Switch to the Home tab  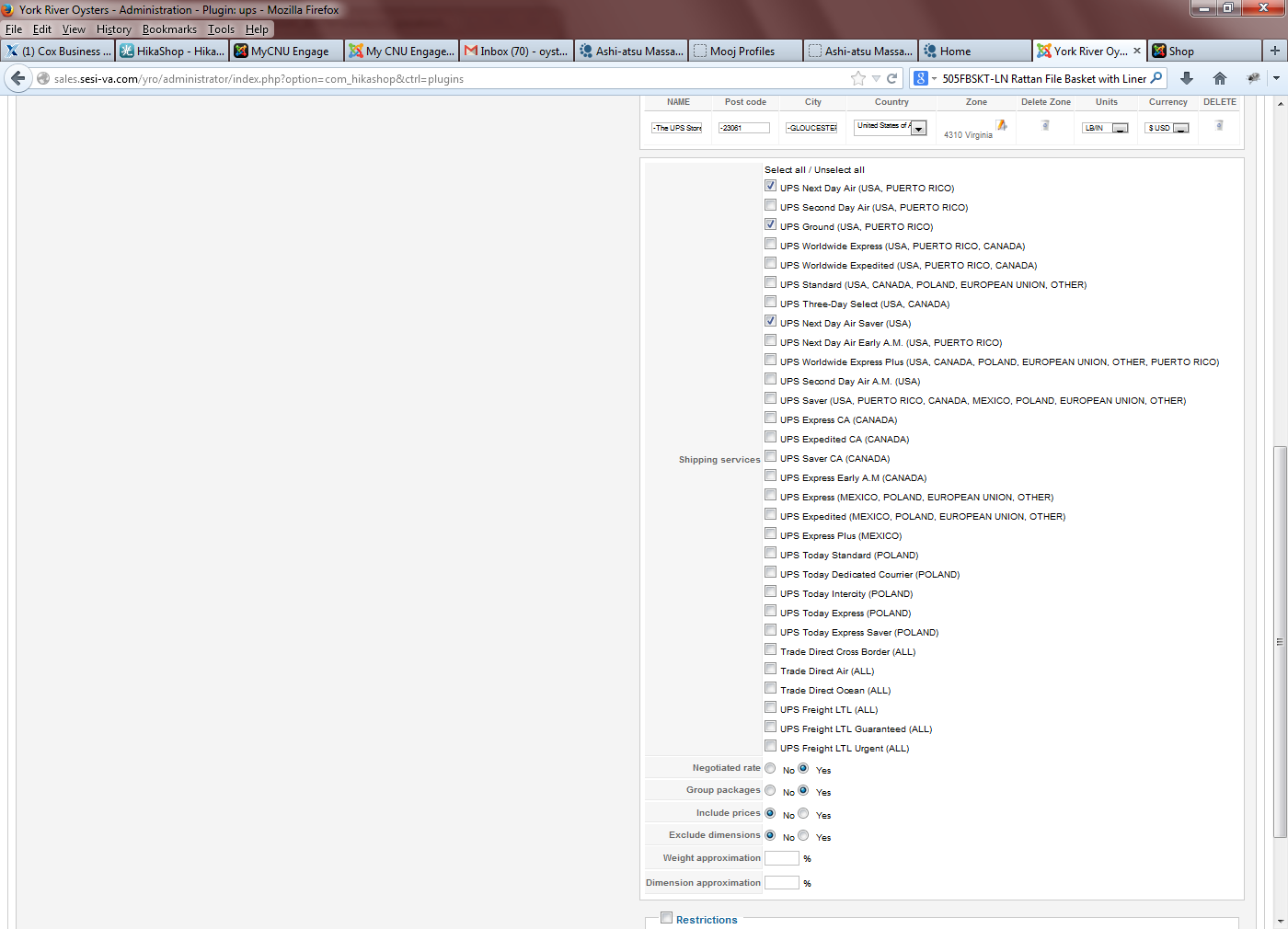[975, 51]
